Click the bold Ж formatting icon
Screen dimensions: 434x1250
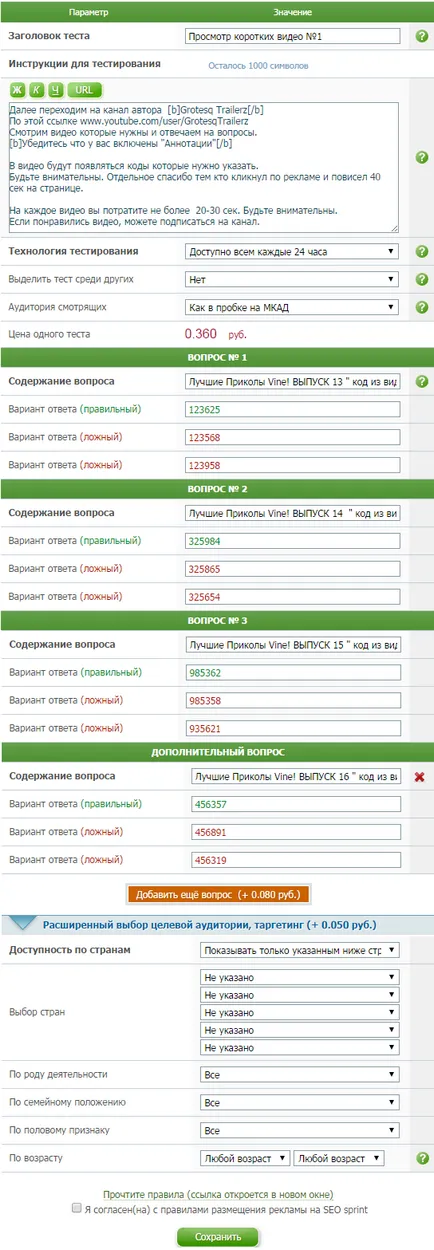19,90
